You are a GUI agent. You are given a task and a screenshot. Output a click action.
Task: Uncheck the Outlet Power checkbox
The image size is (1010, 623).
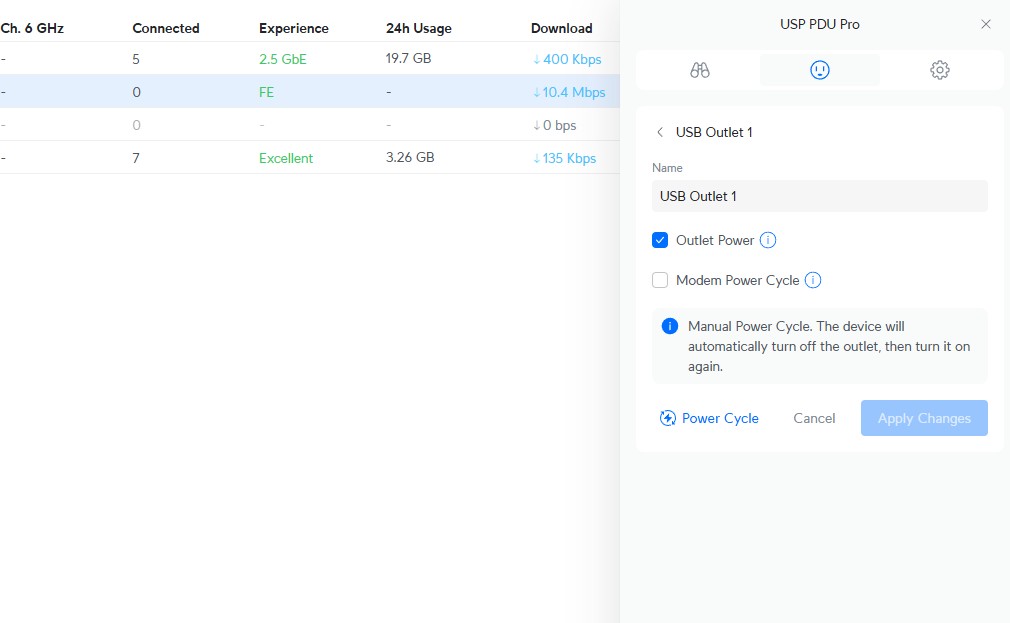(660, 240)
